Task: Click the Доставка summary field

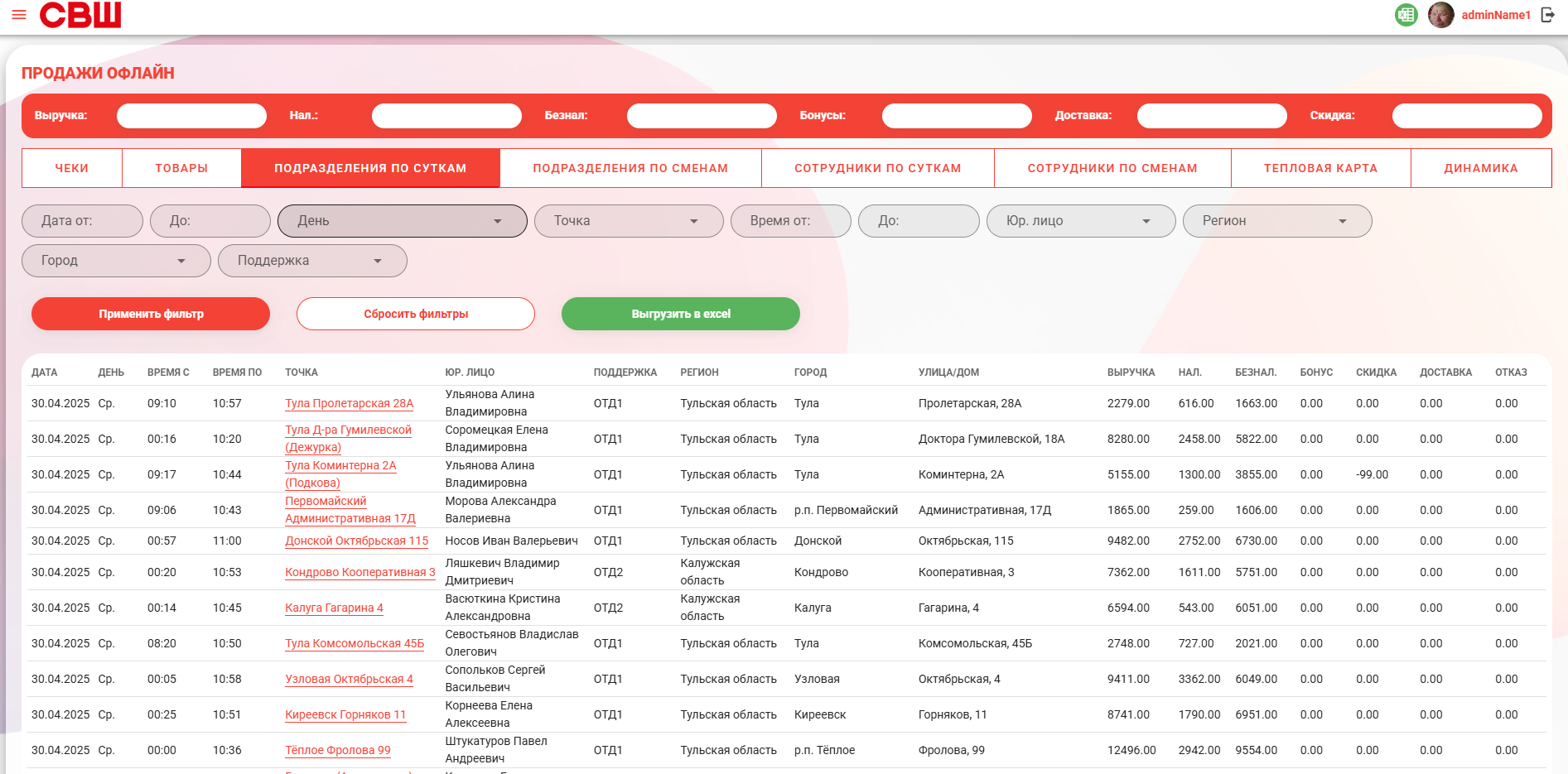Action: [x=1212, y=116]
